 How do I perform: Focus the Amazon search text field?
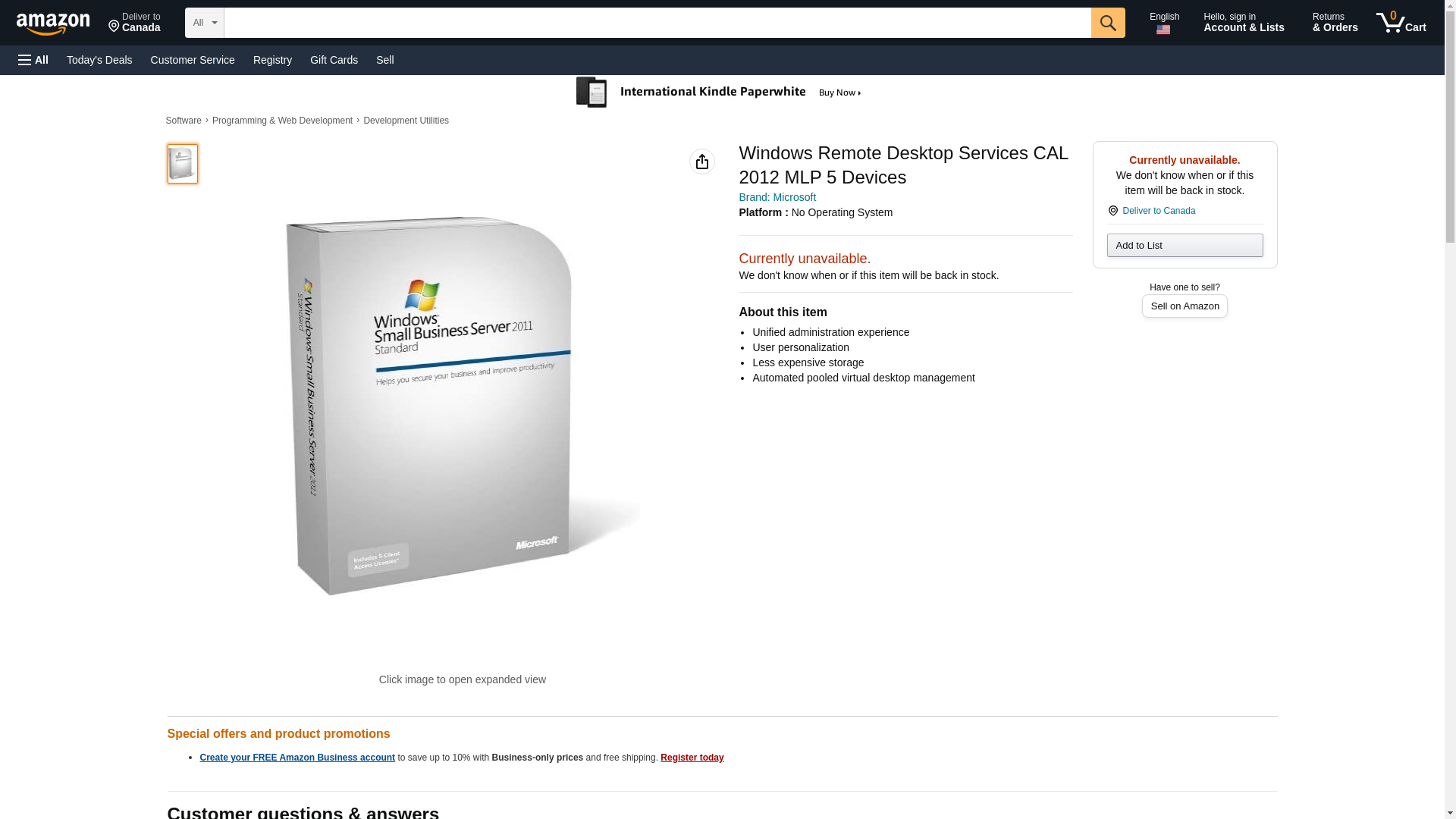(657, 23)
